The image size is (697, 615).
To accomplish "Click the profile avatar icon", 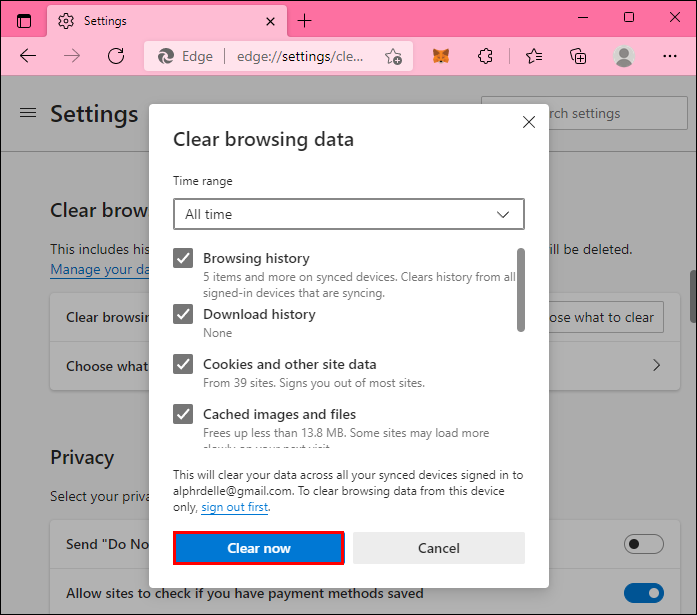I will pos(624,56).
